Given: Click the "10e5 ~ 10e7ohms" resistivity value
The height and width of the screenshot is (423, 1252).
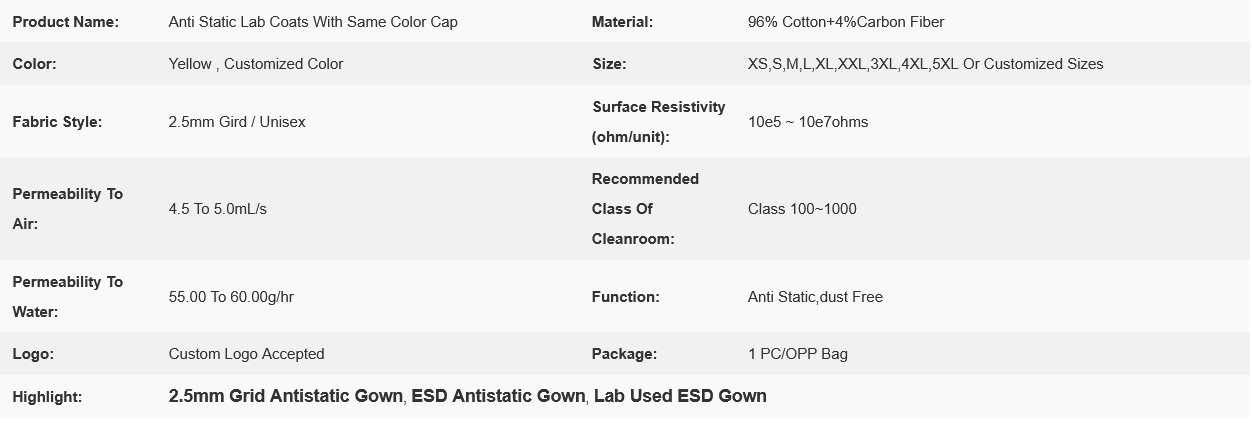Looking at the screenshot, I should (x=808, y=122).
